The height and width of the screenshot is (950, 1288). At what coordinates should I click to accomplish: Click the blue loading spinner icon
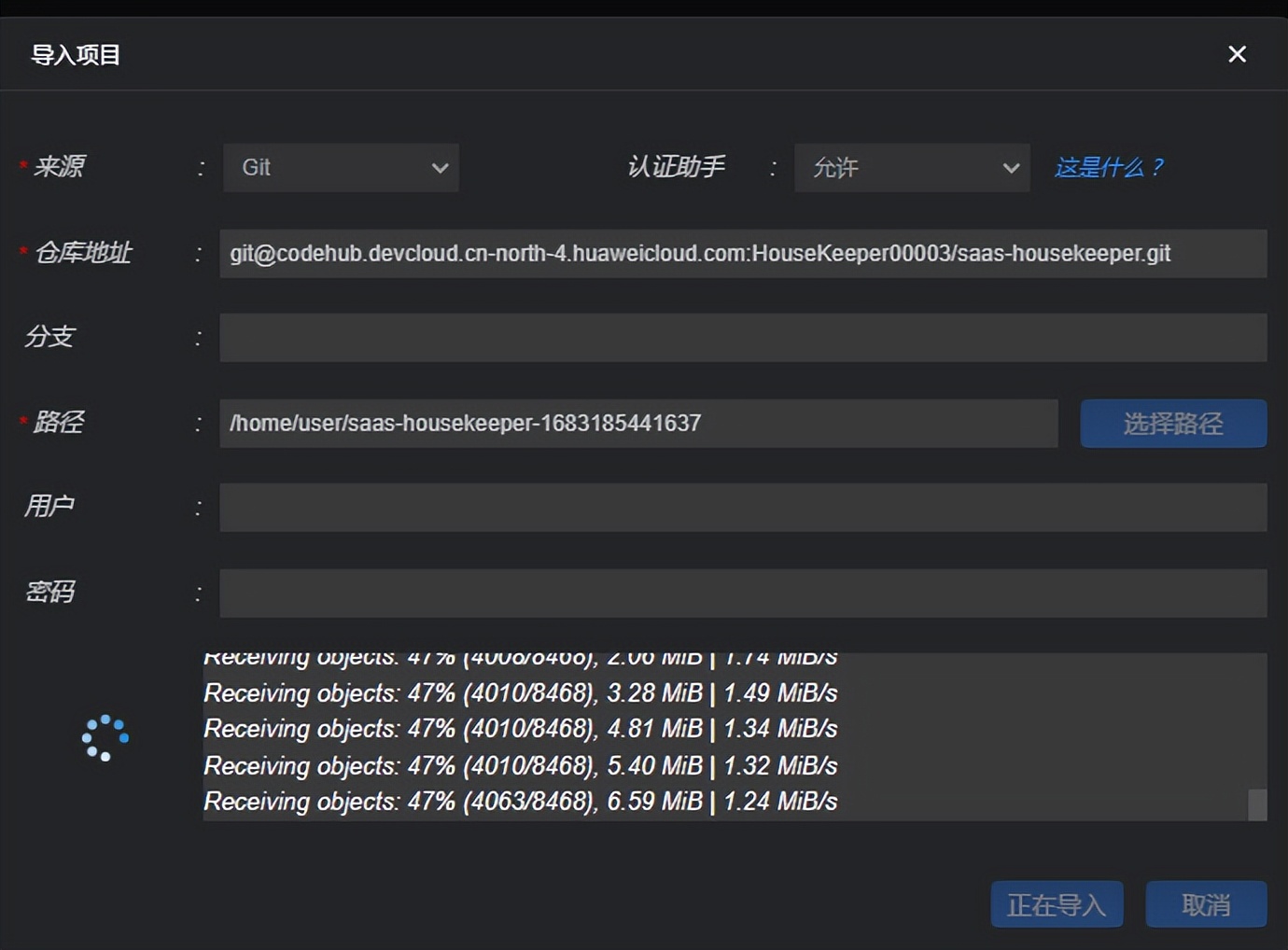tap(105, 737)
